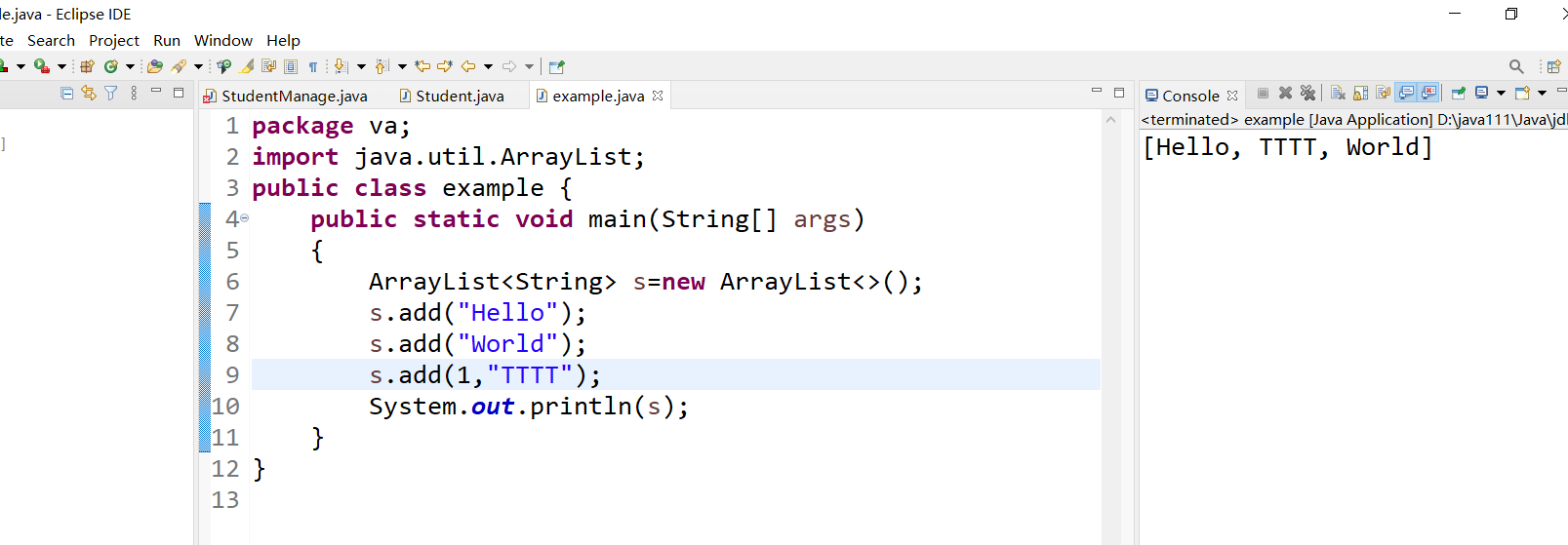Click the Forward navigation arrow
This screenshot has height=545, width=1568.
click(509, 66)
